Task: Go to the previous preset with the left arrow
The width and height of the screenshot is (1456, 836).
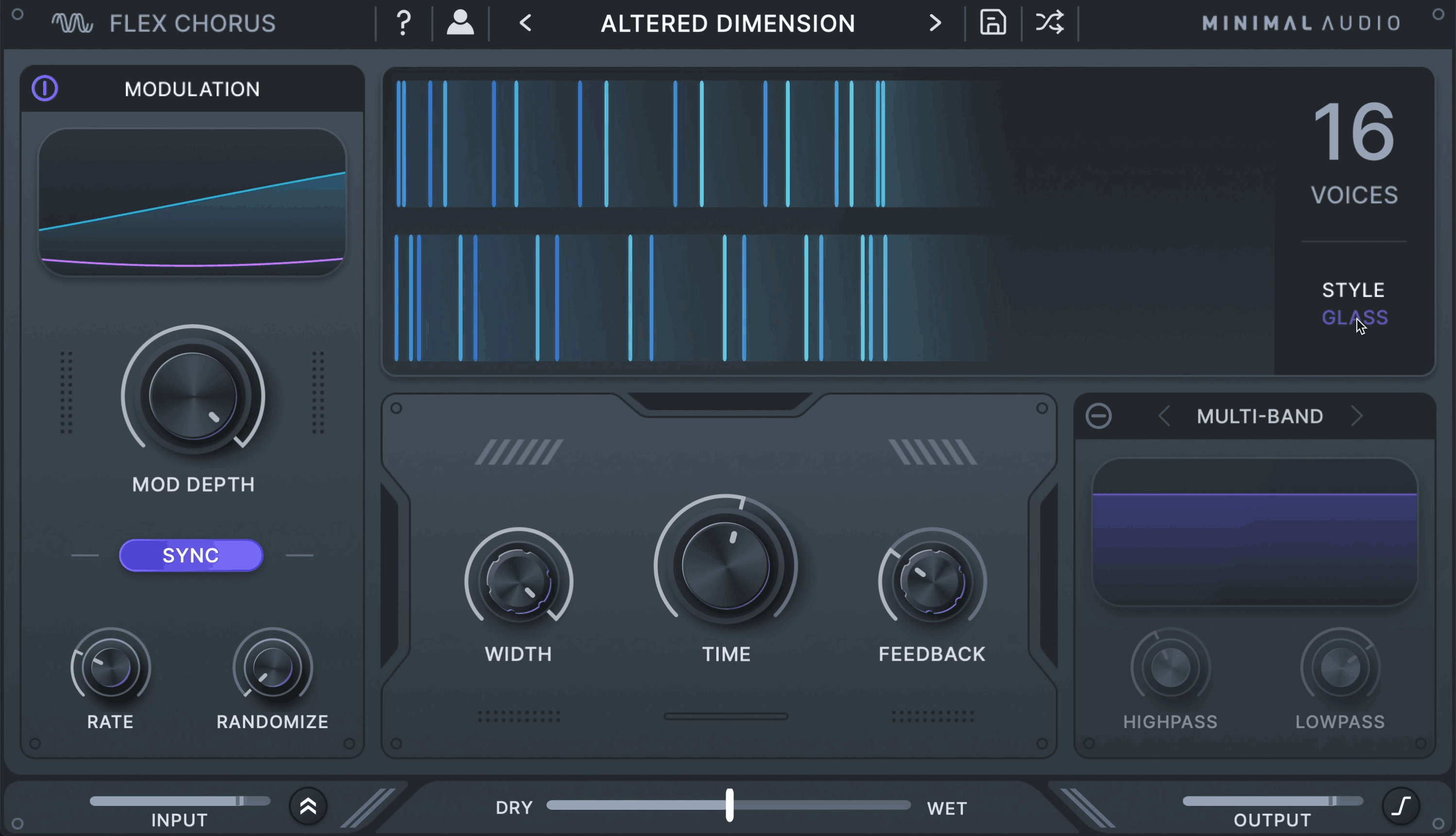Action: coord(526,23)
